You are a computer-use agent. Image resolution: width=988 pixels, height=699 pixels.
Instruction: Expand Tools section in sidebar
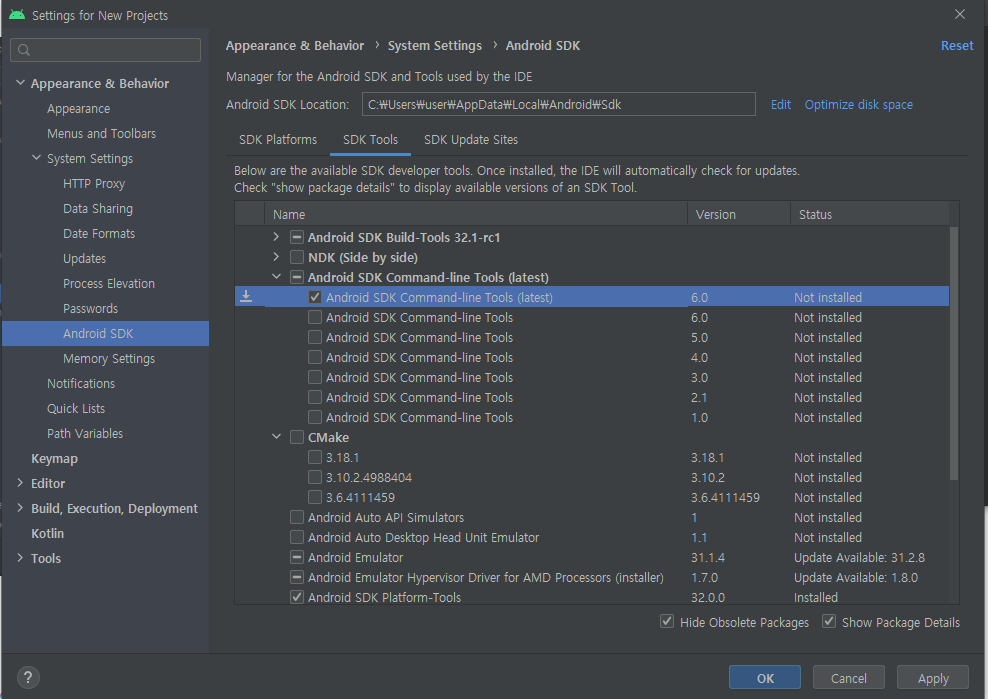20,558
